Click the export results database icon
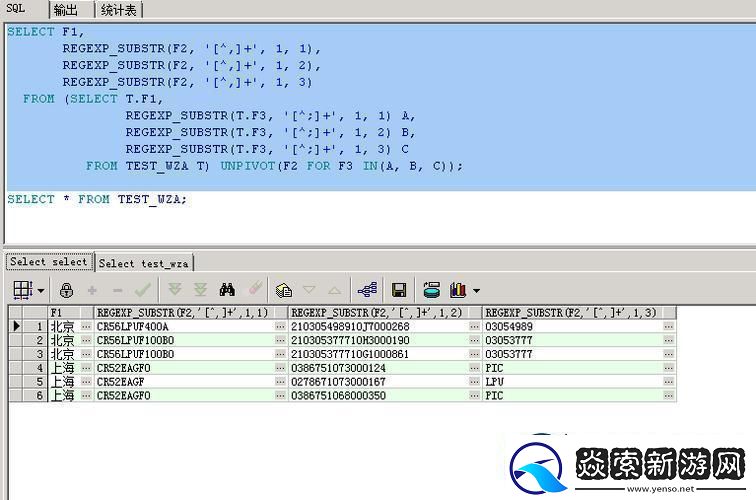This screenshot has height=500, width=756. coord(431,291)
